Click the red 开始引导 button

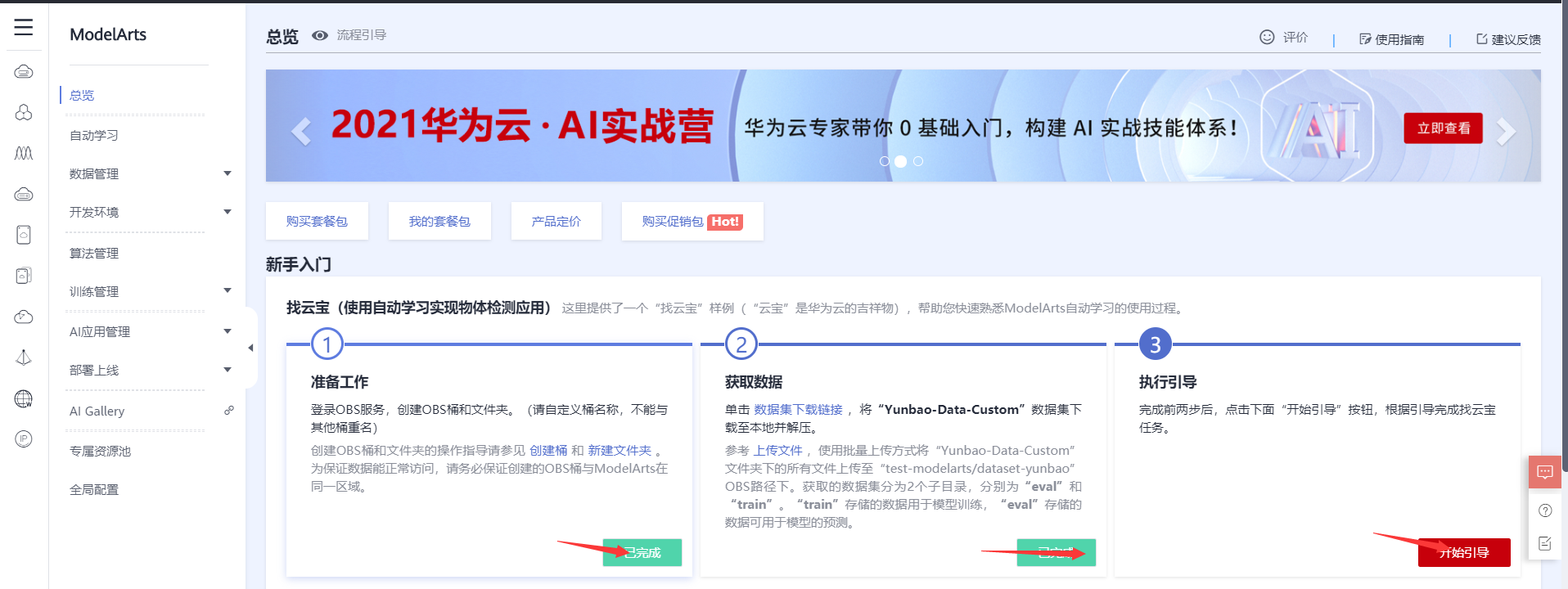1464,552
